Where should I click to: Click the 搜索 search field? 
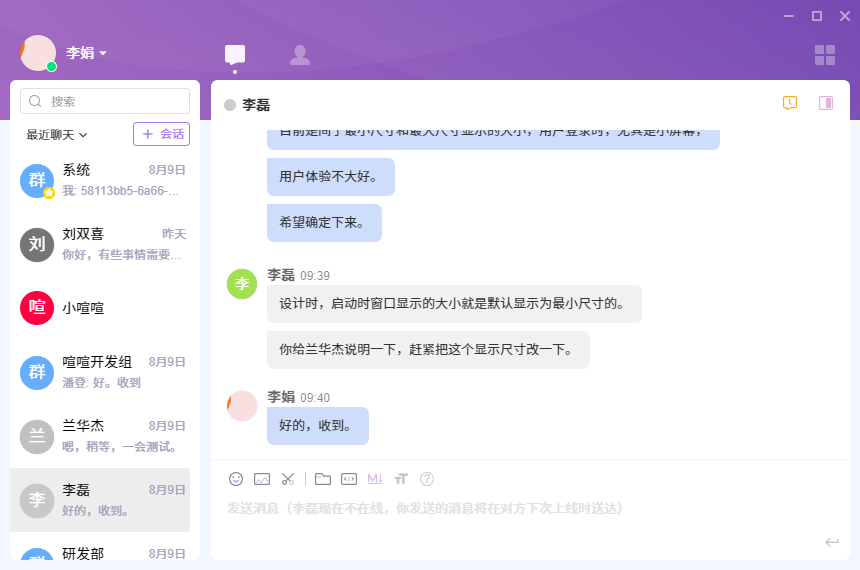click(105, 101)
